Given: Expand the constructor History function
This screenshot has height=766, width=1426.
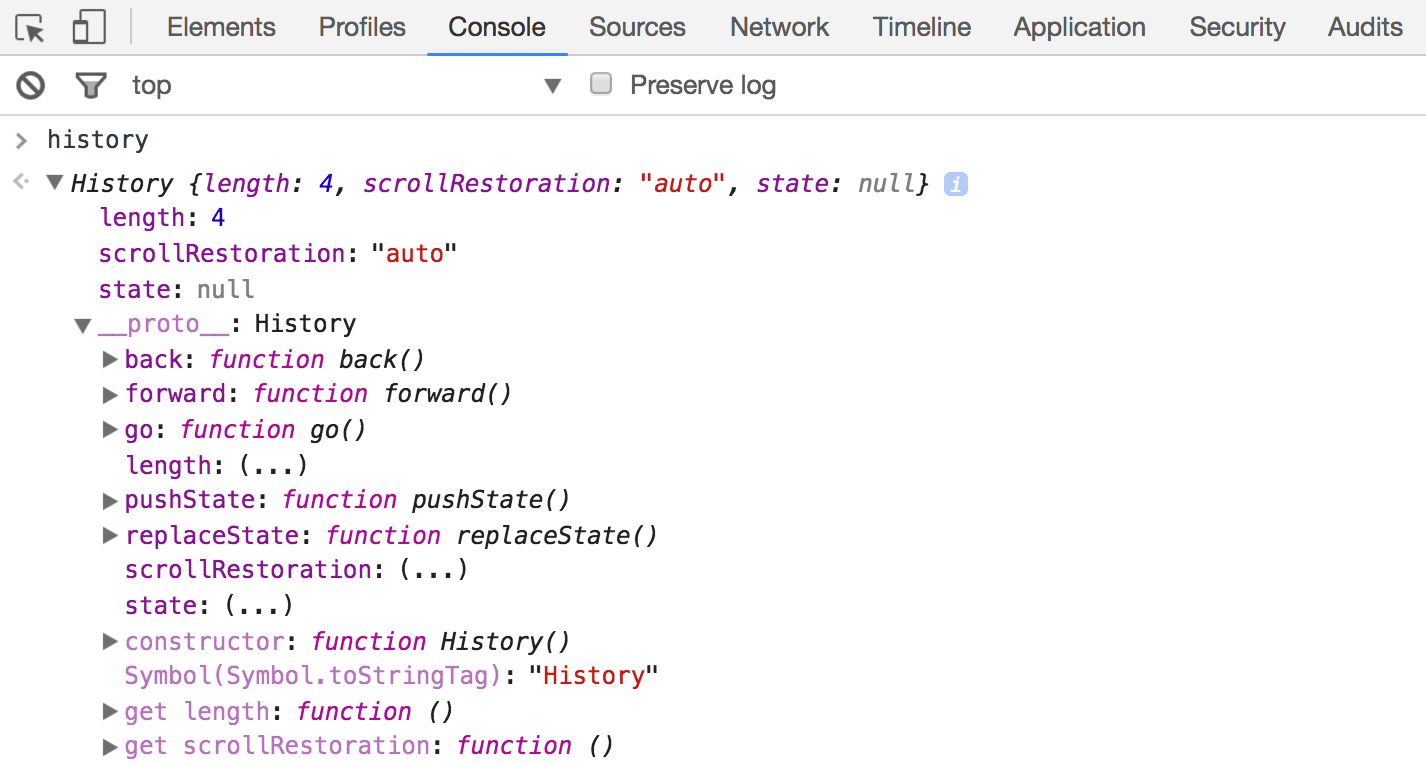Looking at the screenshot, I should [x=110, y=642].
